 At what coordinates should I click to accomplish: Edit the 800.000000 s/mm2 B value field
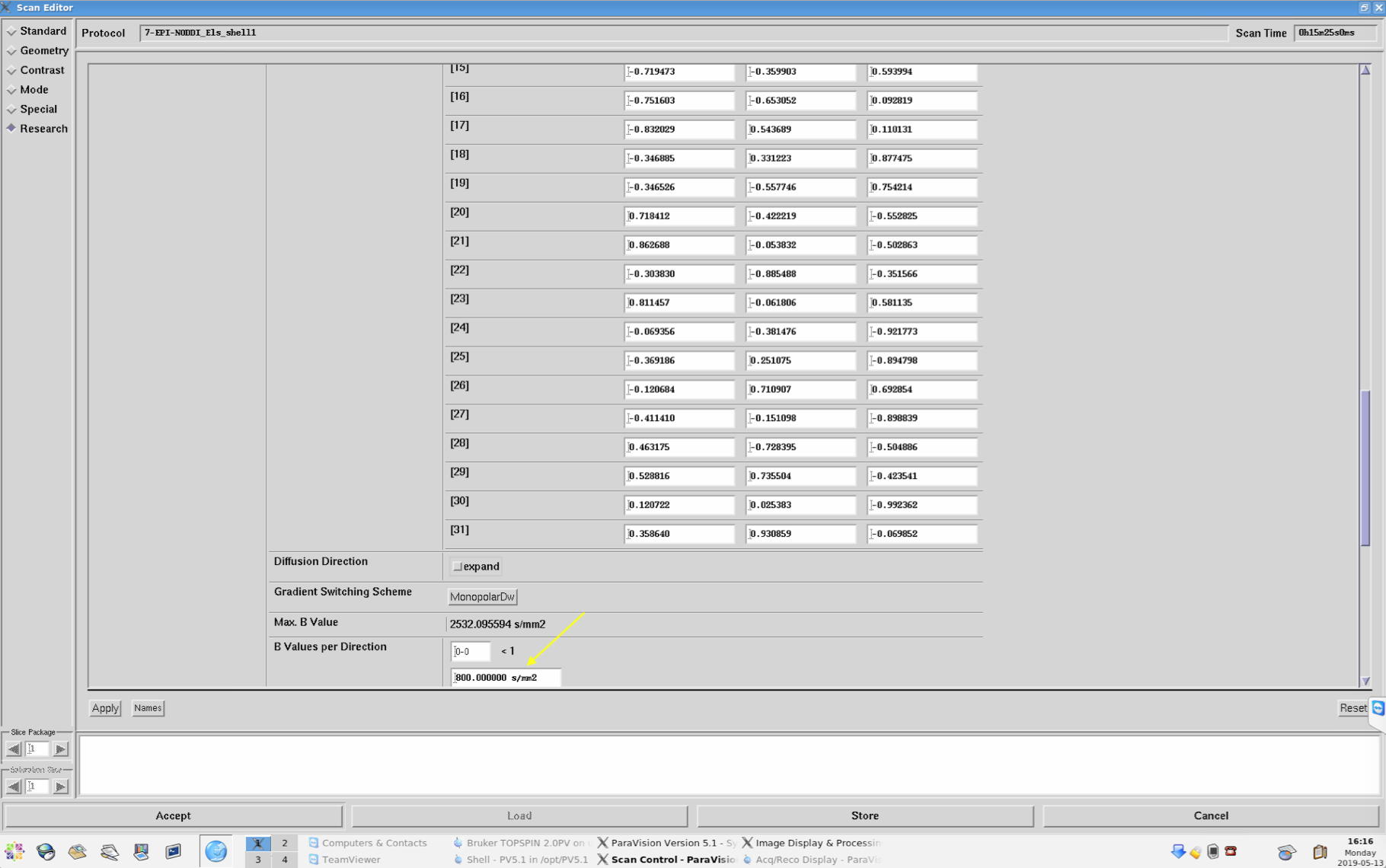pos(506,678)
